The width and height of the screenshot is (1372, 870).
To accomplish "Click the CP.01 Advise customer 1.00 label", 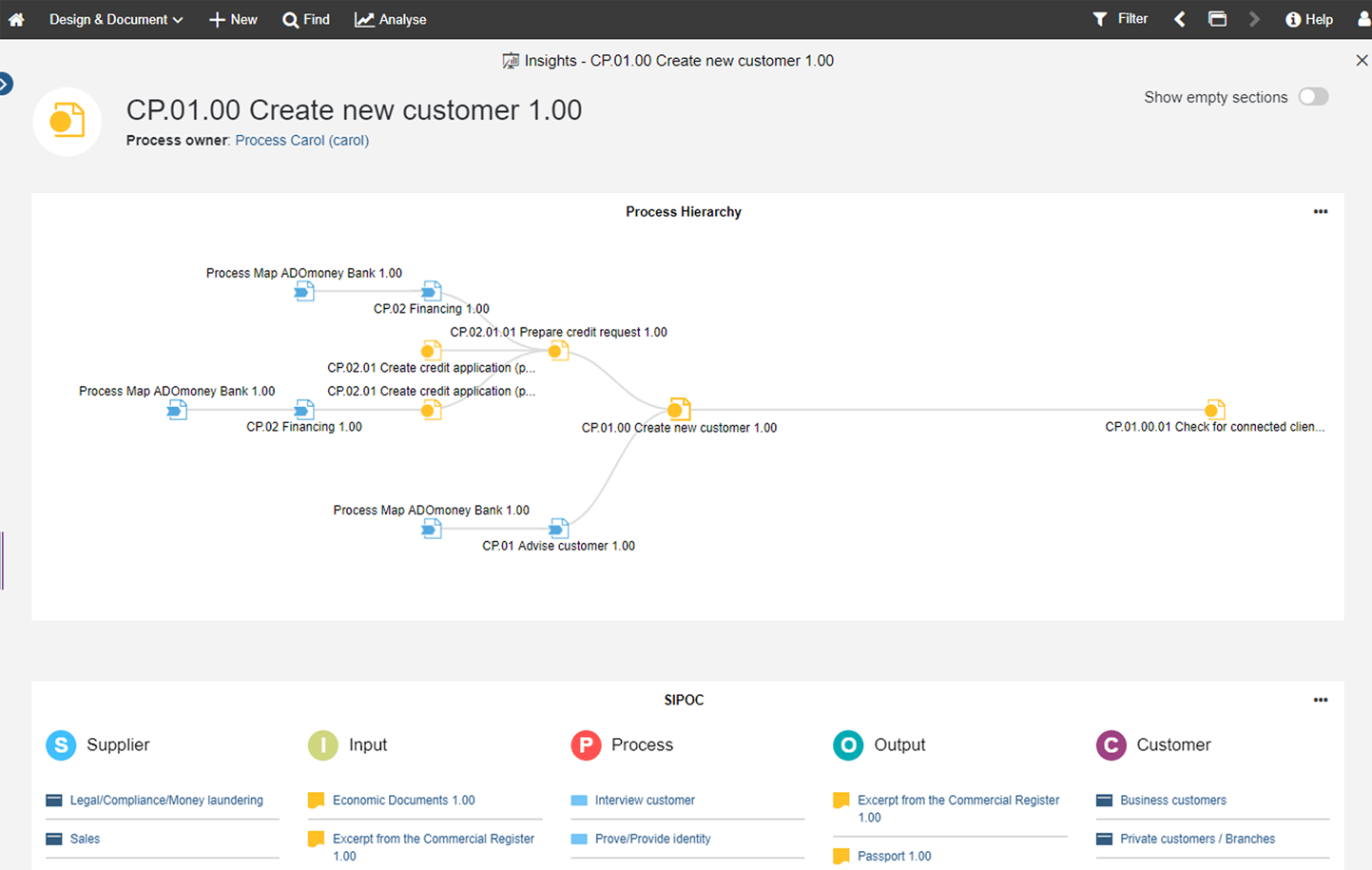I will [x=558, y=546].
